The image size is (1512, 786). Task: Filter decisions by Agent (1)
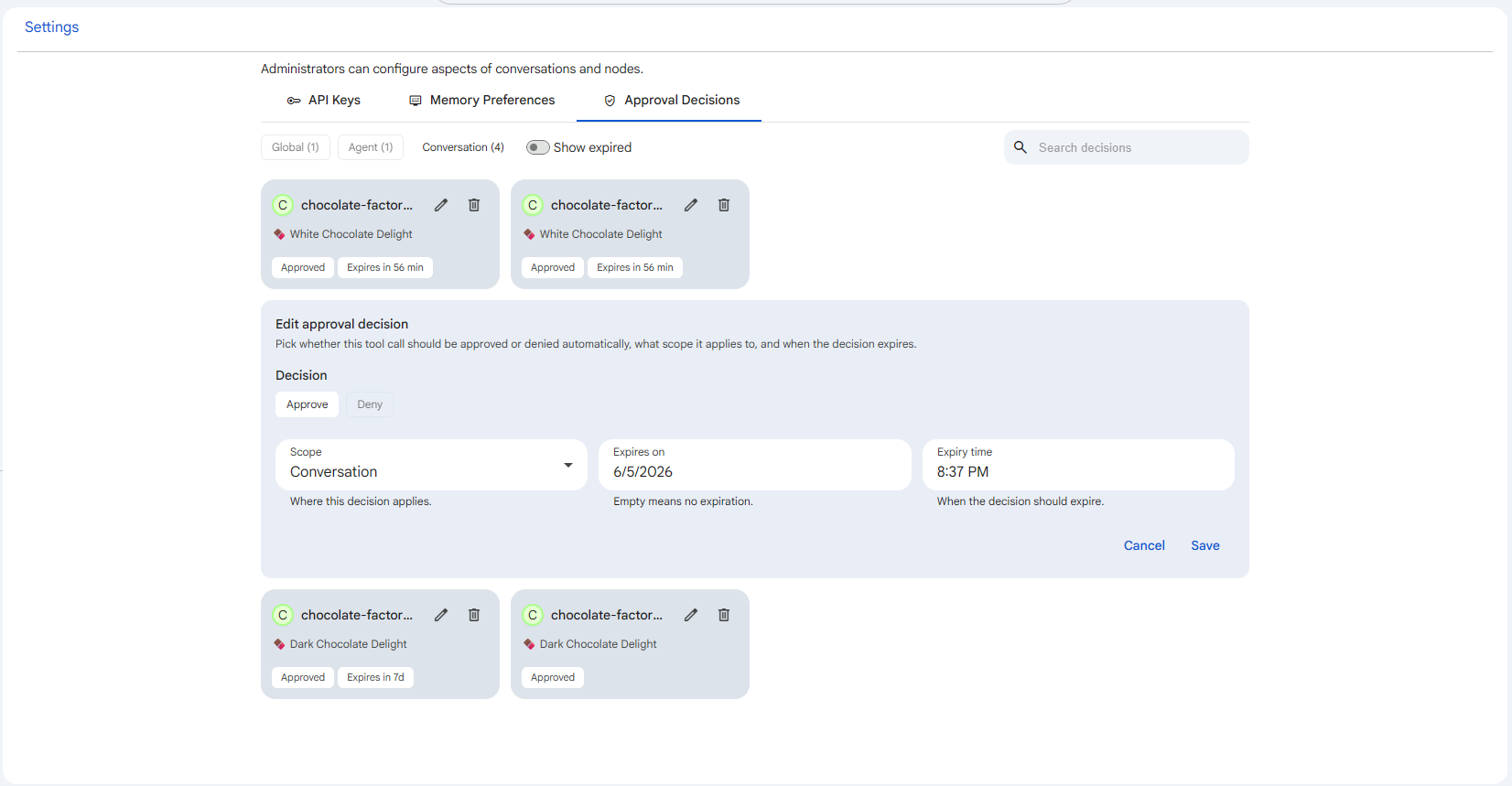pos(371,147)
